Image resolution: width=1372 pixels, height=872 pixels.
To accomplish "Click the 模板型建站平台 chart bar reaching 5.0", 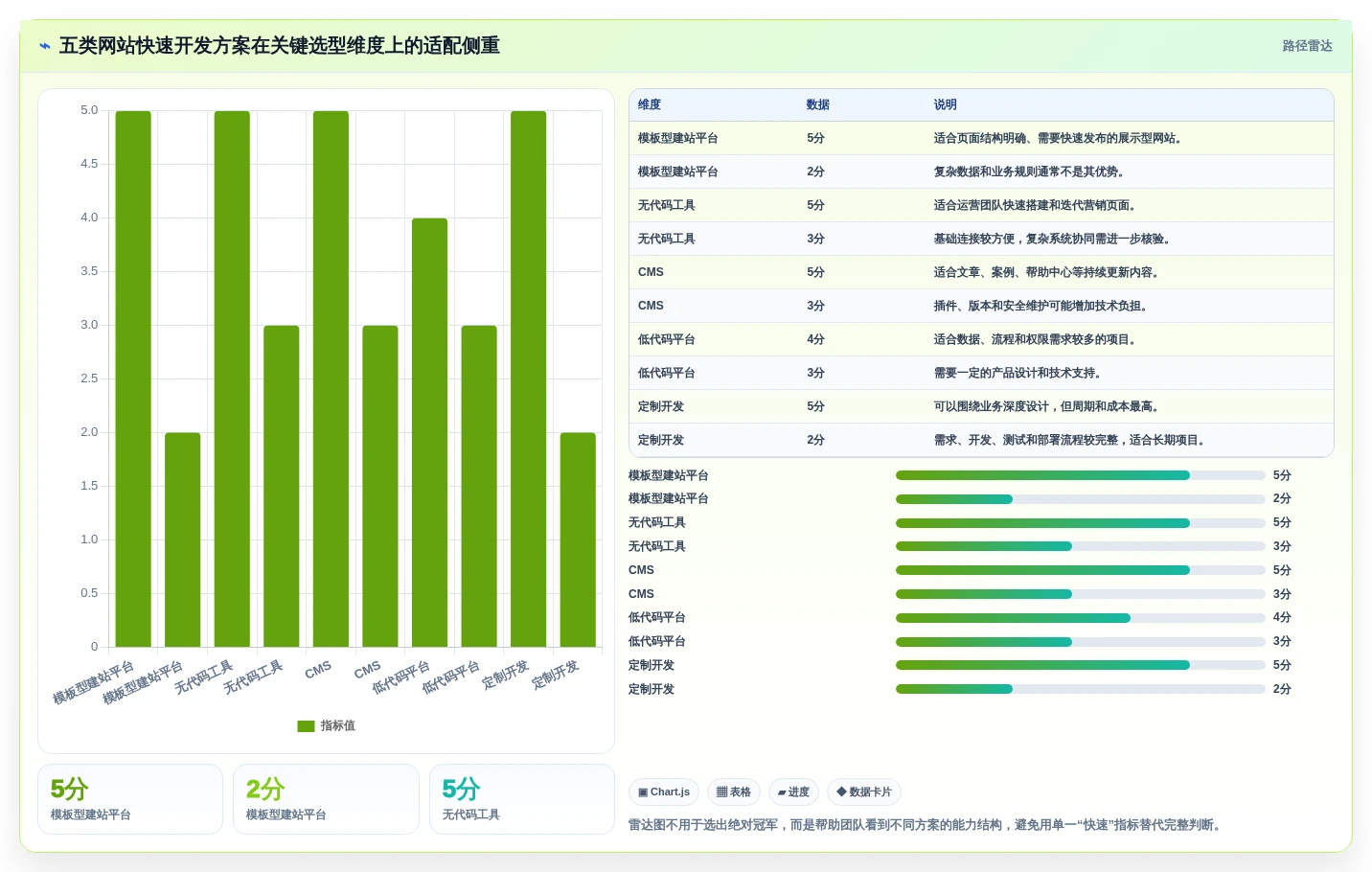I will 133,379.
